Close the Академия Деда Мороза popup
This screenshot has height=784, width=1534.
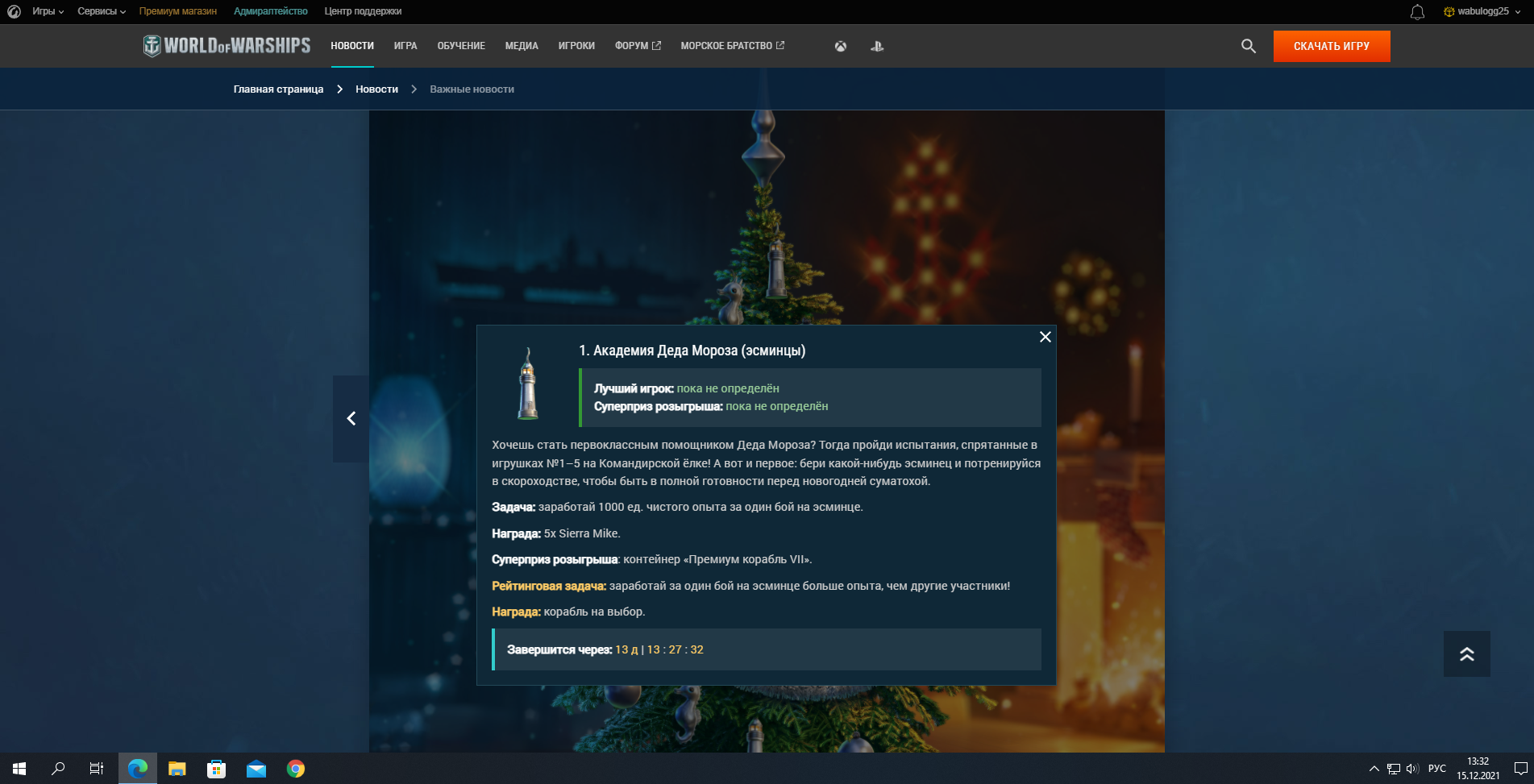pyautogui.click(x=1045, y=337)
